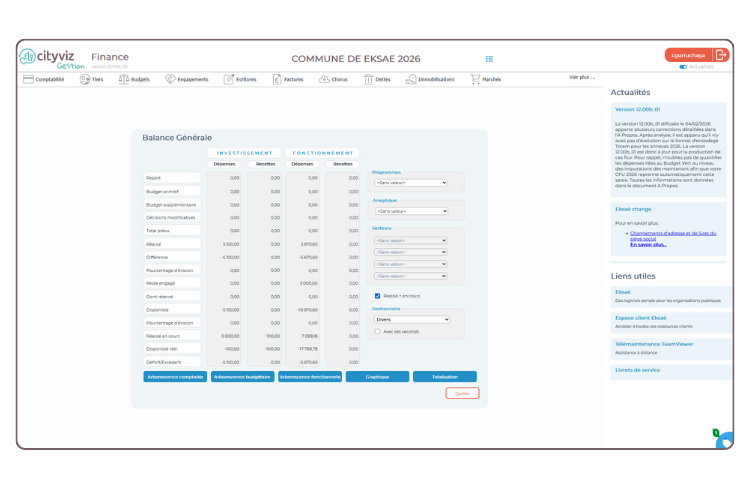This screenshot has height=500, width=750.
Task: Expand the Gestionnaire dropdown showing Divers
Action: click(x=410, y=320)
